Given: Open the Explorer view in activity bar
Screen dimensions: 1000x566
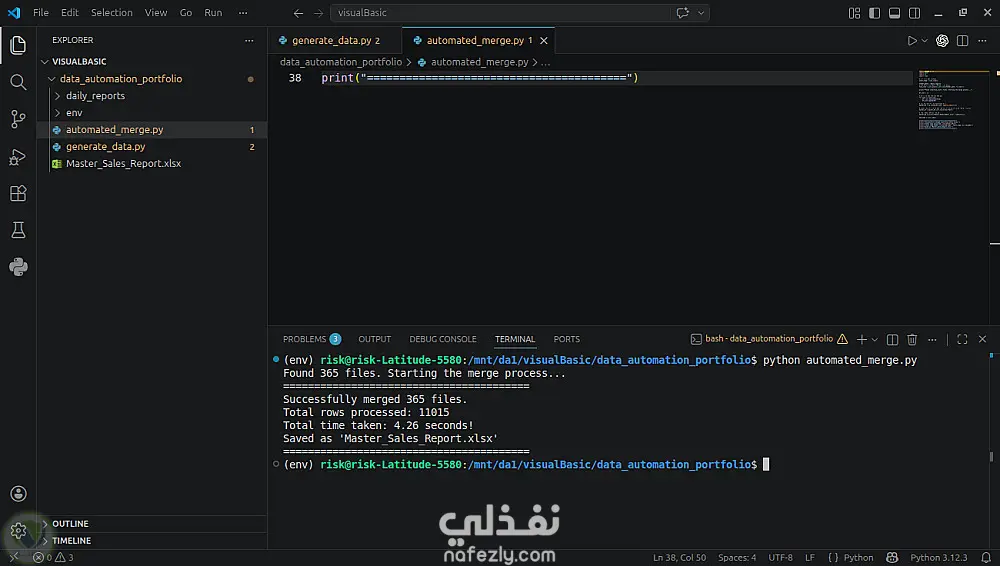Looking at the screenshot, I should click(18, 45).
